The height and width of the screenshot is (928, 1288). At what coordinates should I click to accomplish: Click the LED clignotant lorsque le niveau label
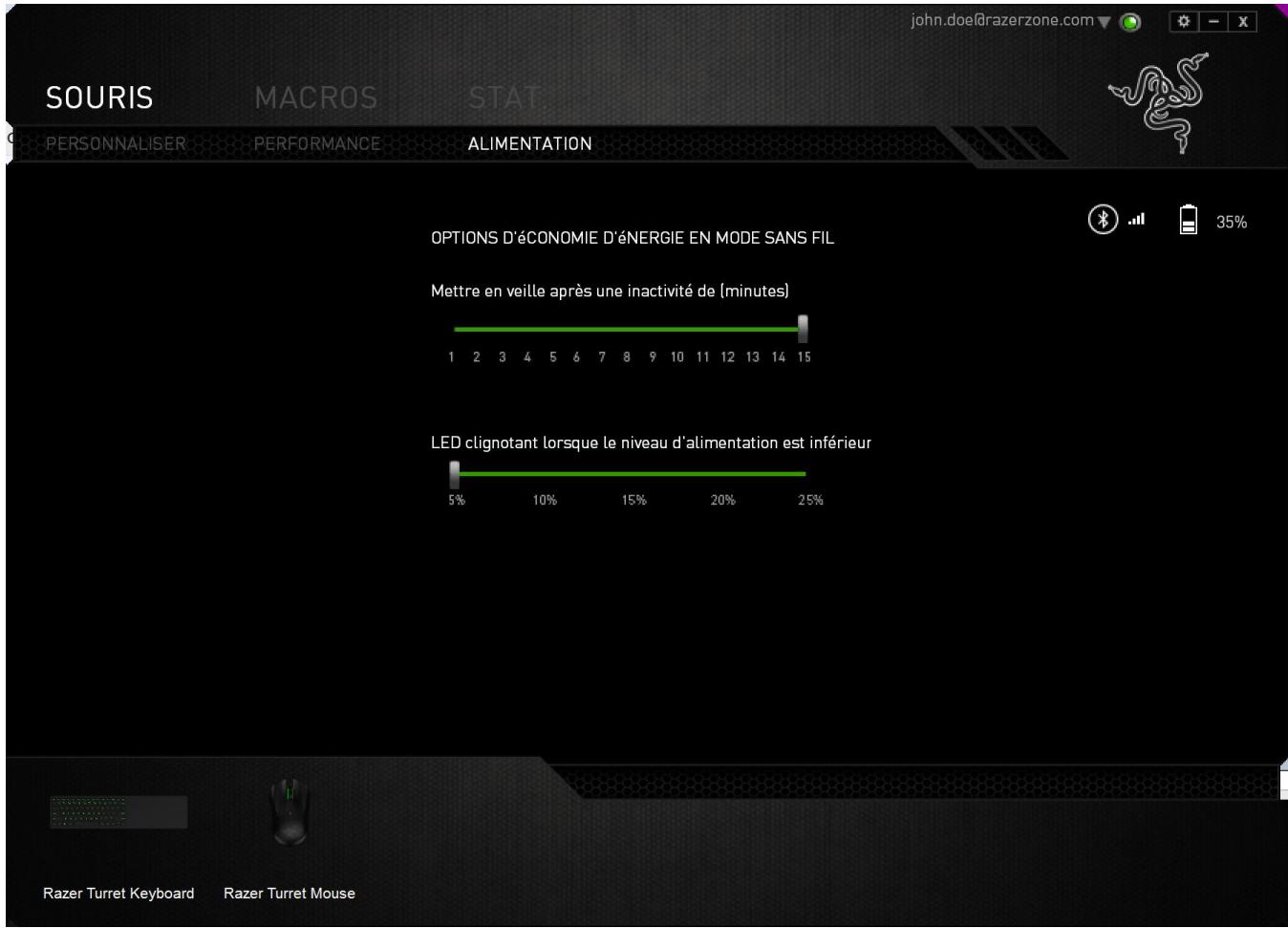tap(651, 442)
